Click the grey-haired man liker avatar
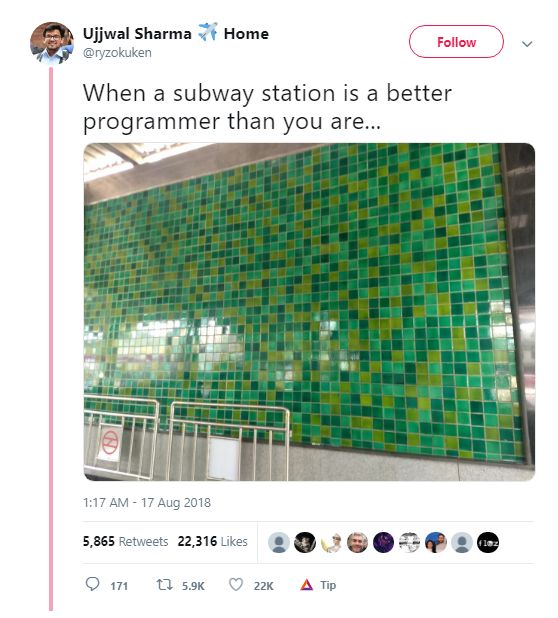 (357, 542)
